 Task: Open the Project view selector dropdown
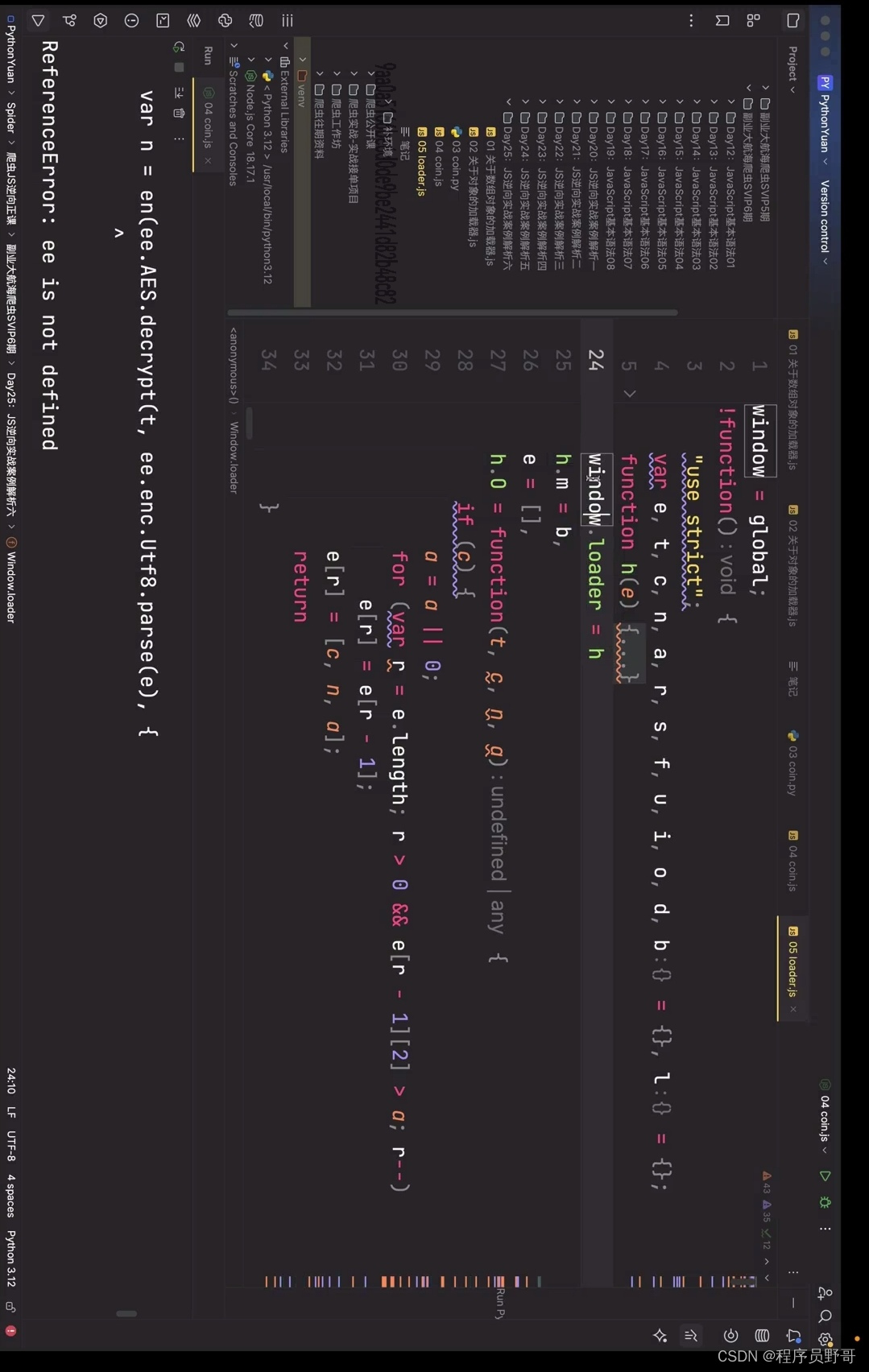pyautogui.click(x=792, y=70)
